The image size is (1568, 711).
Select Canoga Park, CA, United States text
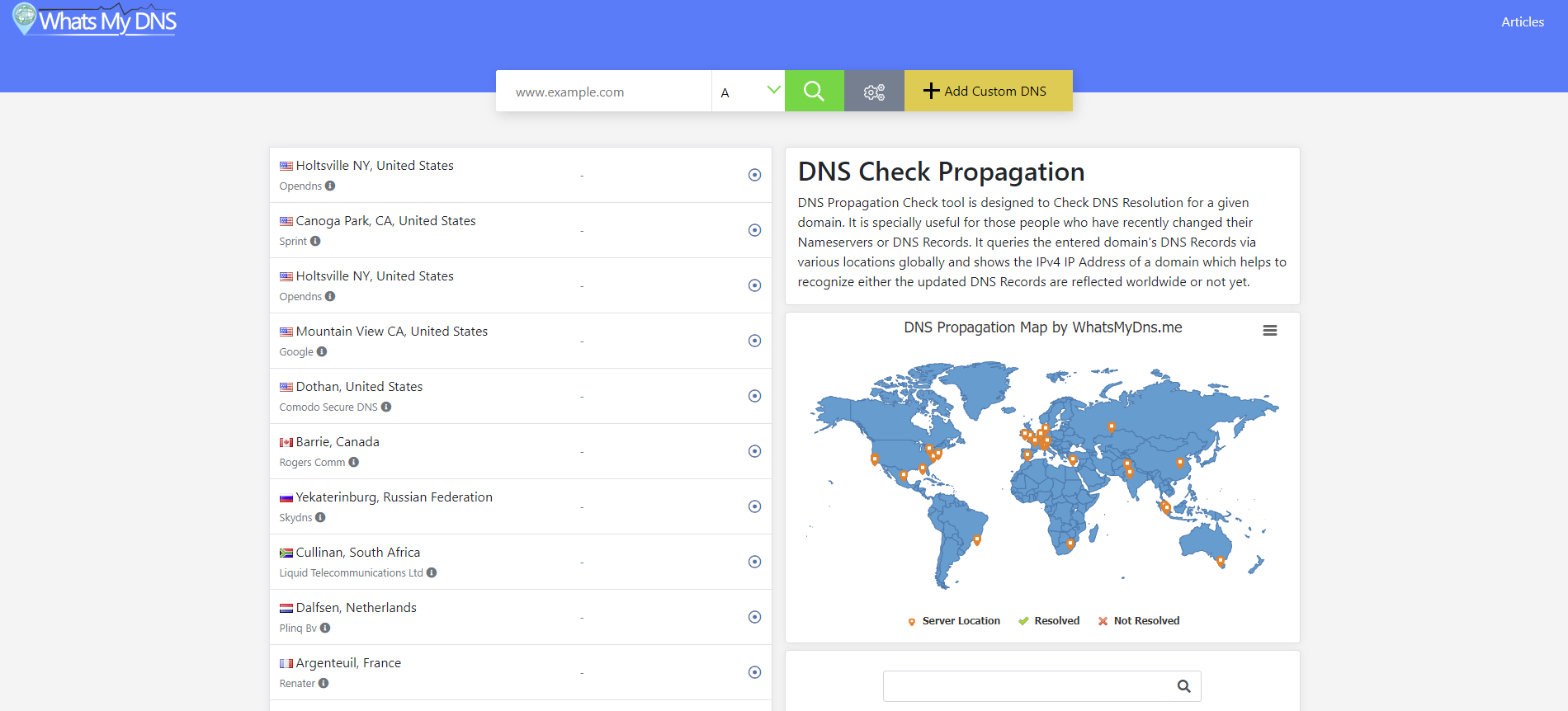(386, 220)
